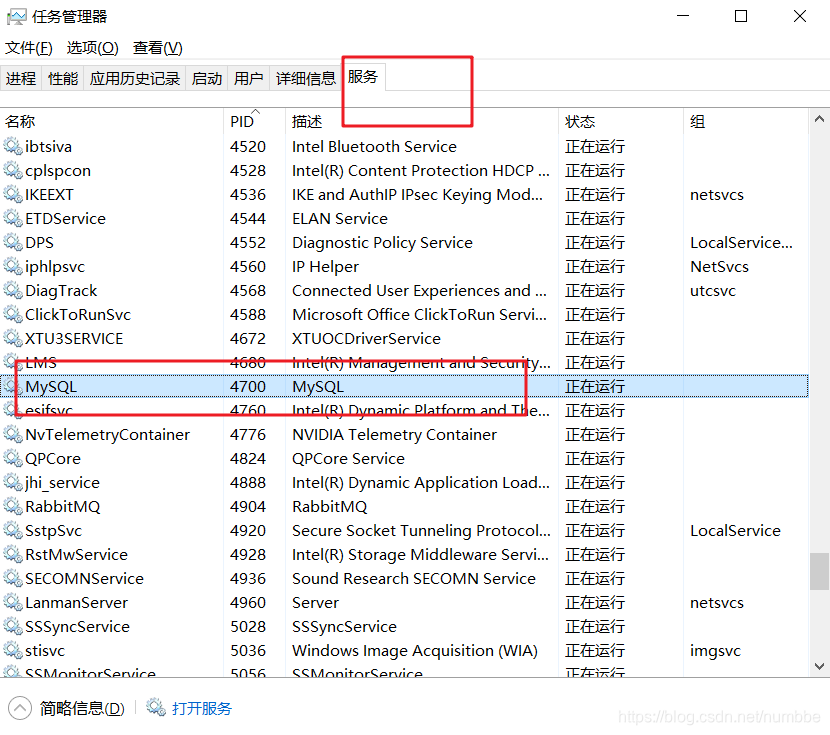The image size is (830, 735).
Task: Click the "Intel Bluetooth Service" description
Action: (374, 147)
